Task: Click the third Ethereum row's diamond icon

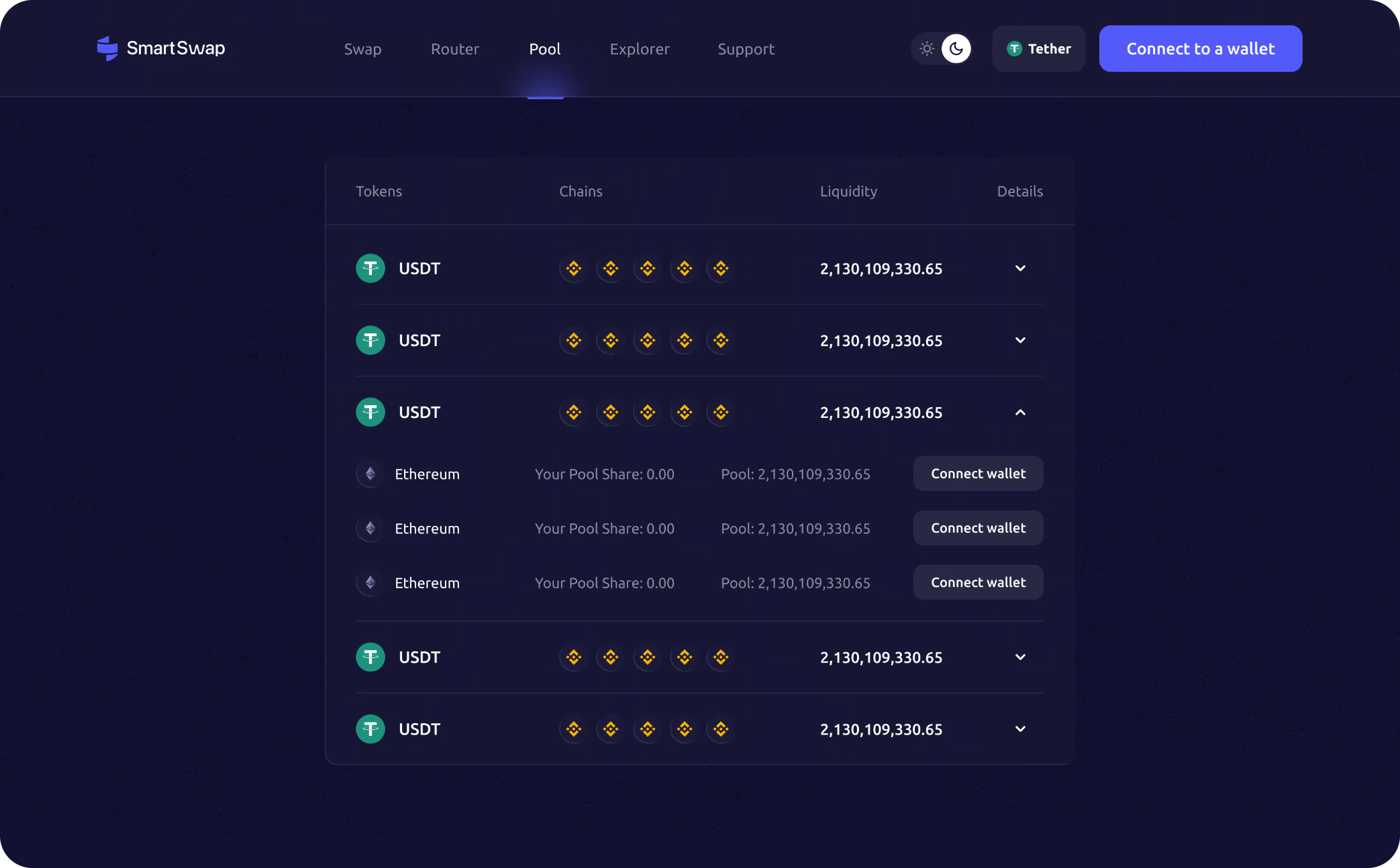Action: [370, 582]
